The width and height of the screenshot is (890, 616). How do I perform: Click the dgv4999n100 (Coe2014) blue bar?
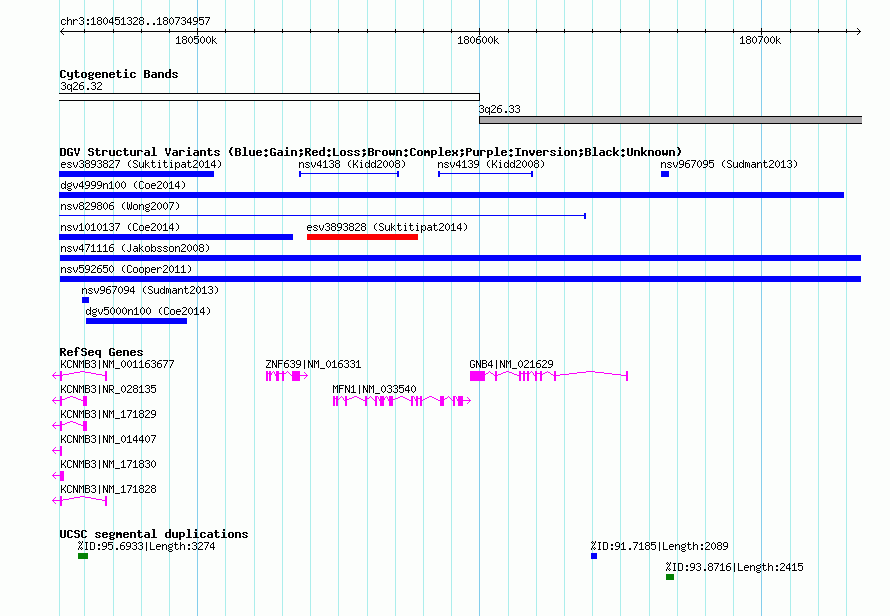click(451, 195)
